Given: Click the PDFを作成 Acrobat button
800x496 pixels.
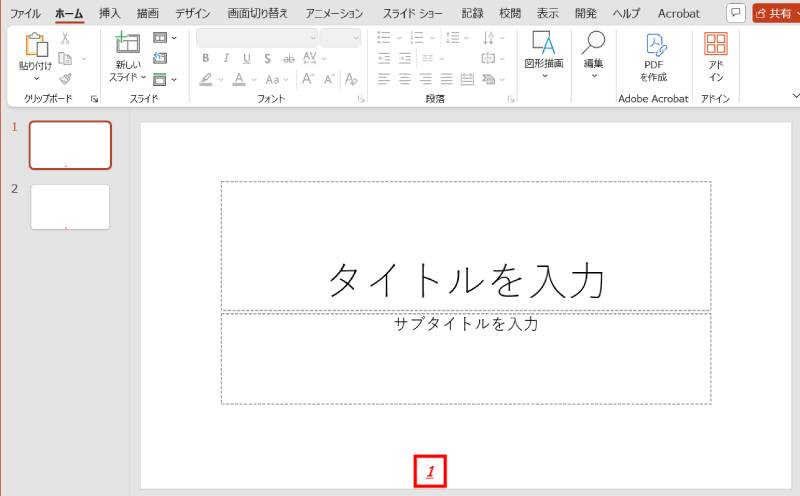Looking at the screenshot, I should pyautogui.click(x=654, y=57).
